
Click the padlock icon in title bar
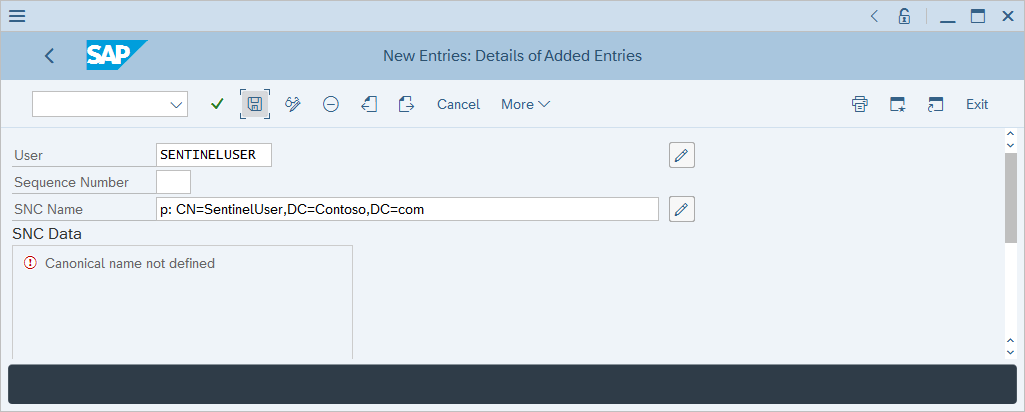click(x=904, y=16)
